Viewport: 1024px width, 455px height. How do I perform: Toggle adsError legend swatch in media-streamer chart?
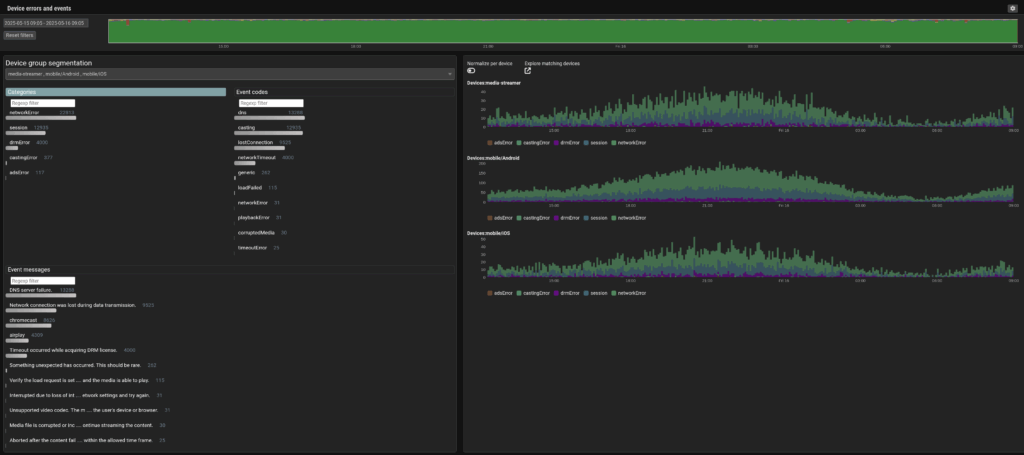(490, 143)
